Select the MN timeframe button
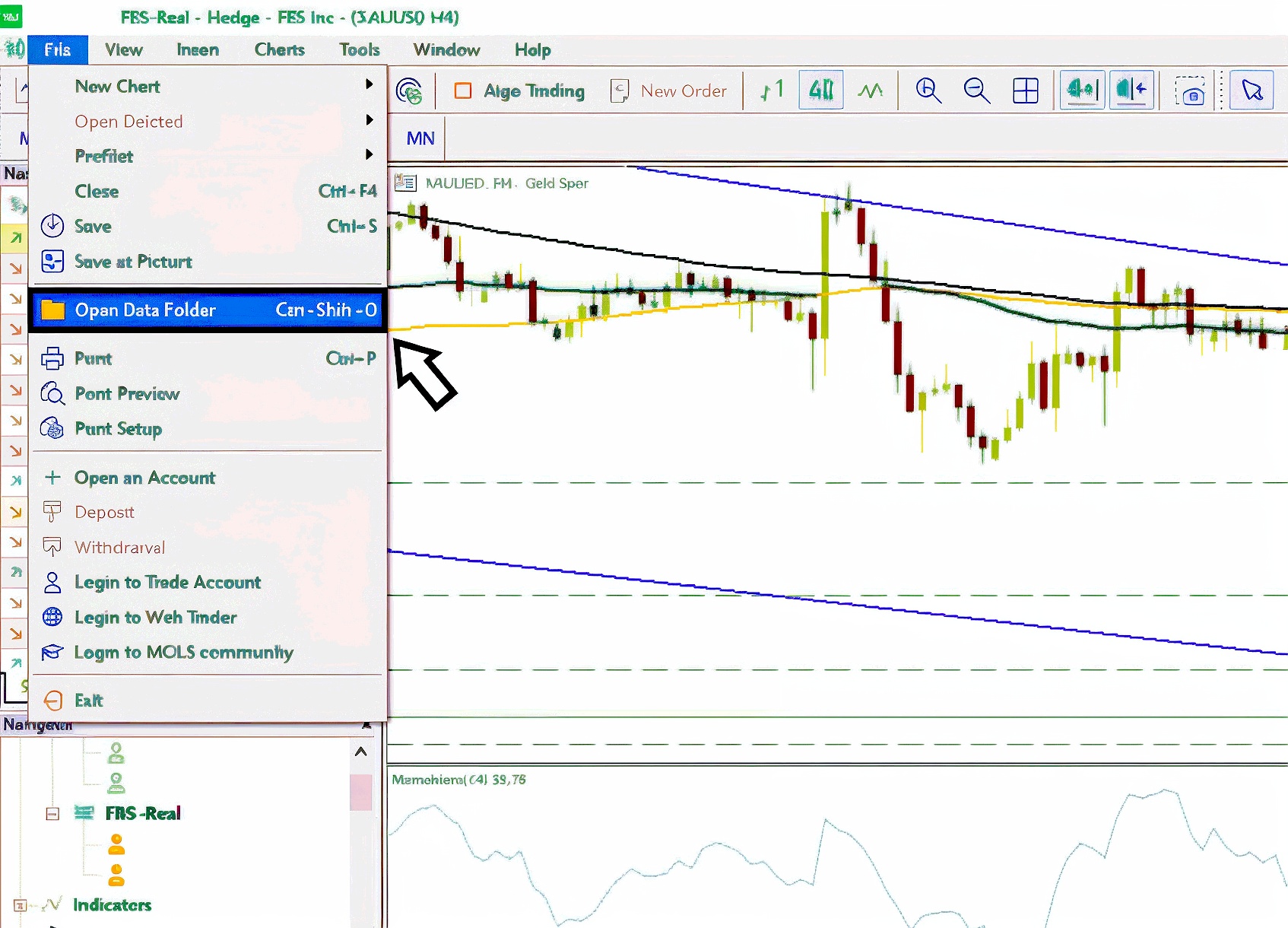 [420, 138]
